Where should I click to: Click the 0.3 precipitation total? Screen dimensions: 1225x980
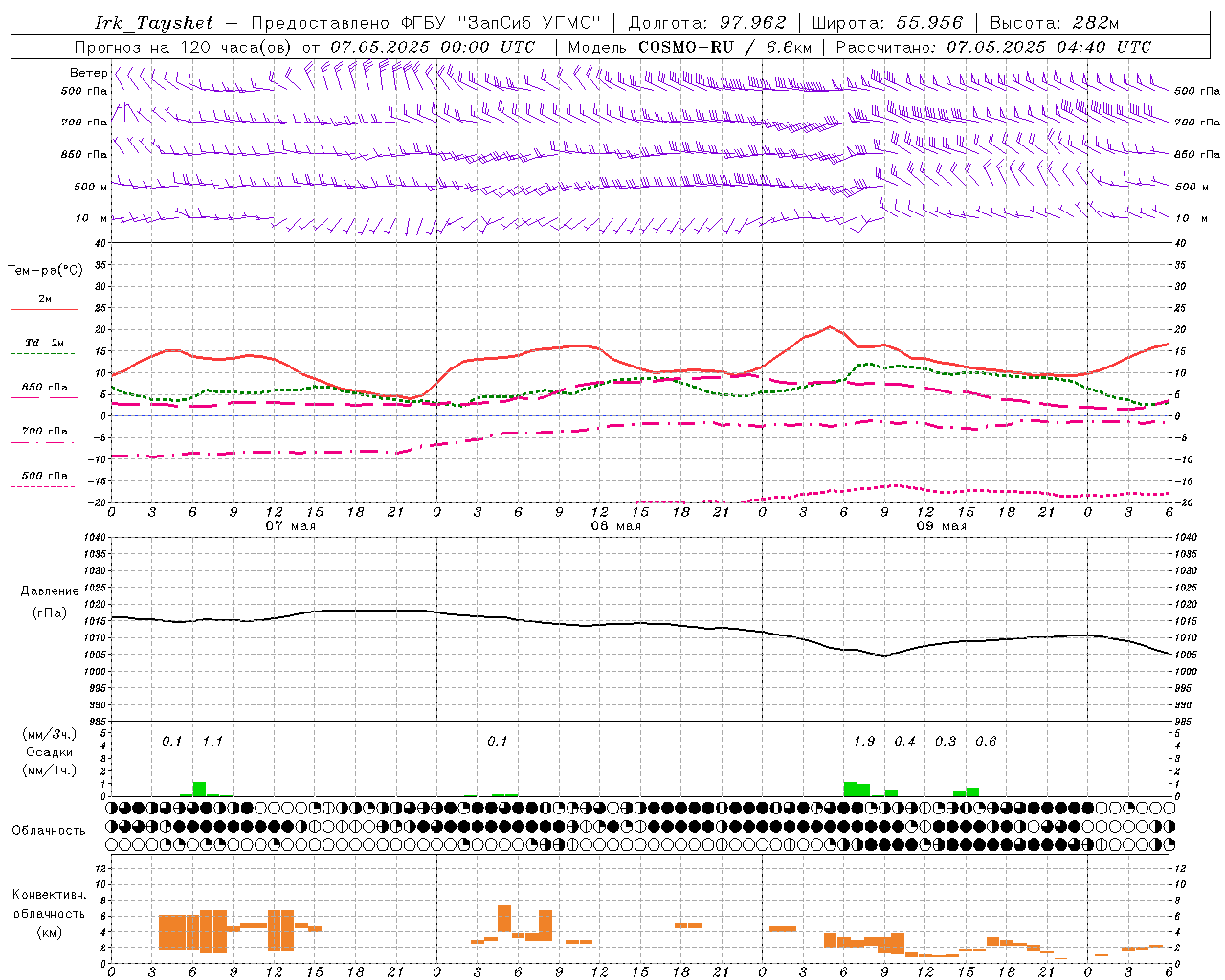pos(946,742)
